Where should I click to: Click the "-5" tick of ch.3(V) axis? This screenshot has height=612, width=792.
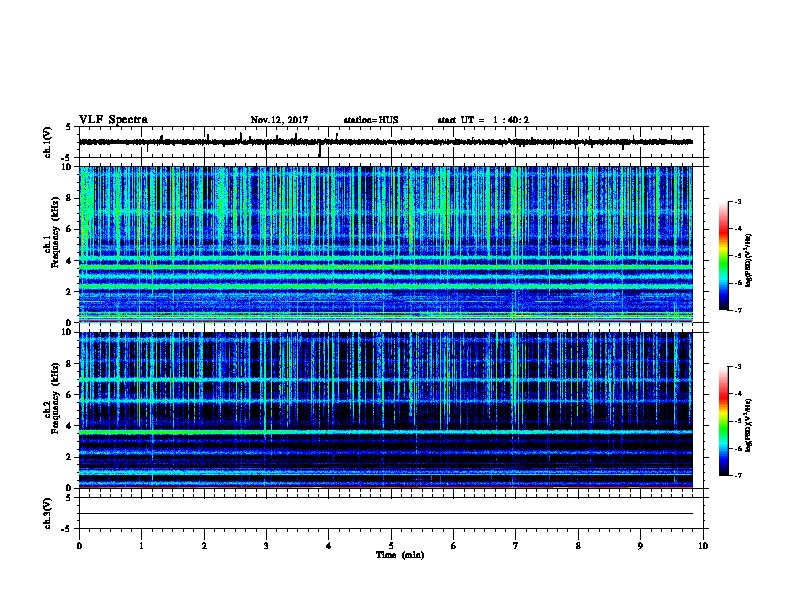(x=67, y=529)
